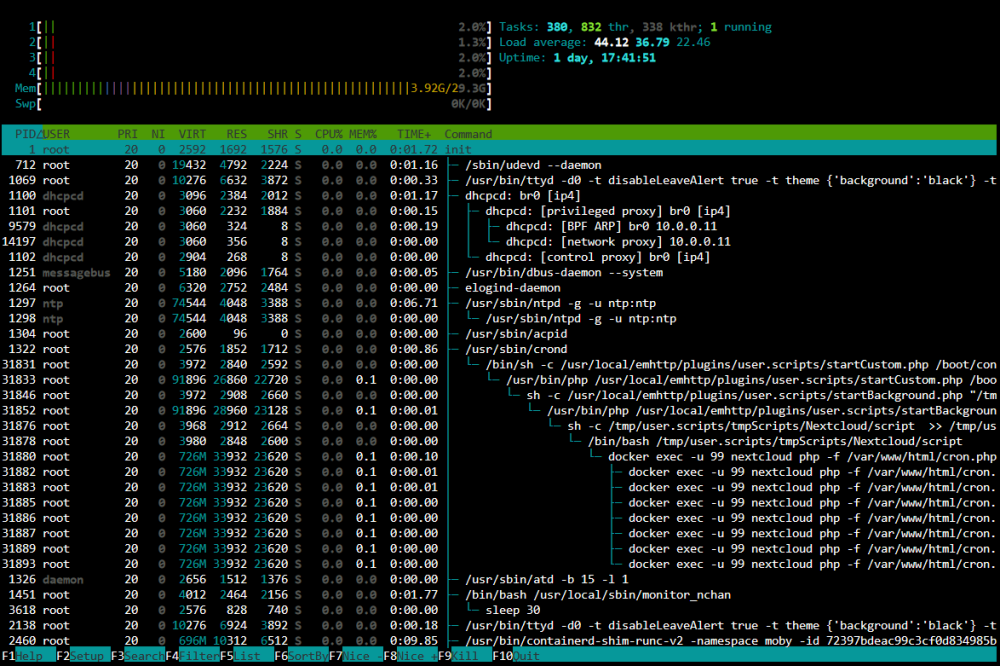Select ntpd child process PID 1298

(x=499, y=318)
